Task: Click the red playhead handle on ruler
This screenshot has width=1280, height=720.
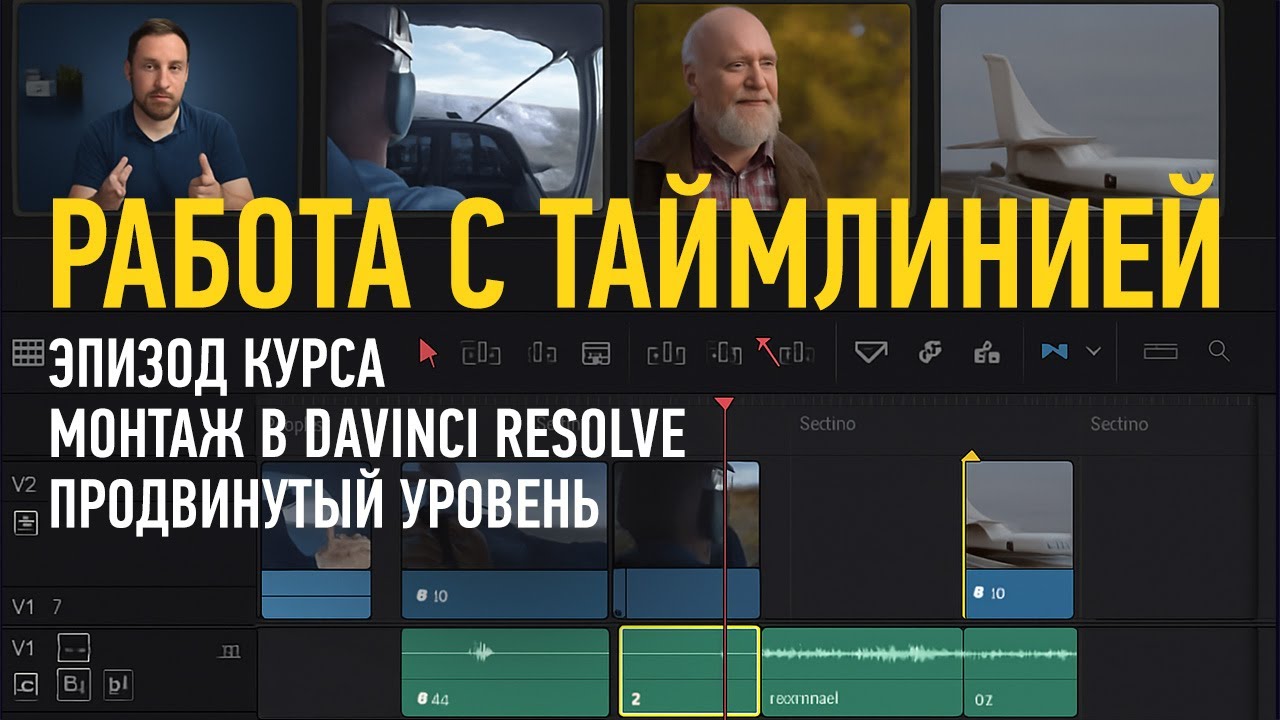Action: tap(724, 403)
